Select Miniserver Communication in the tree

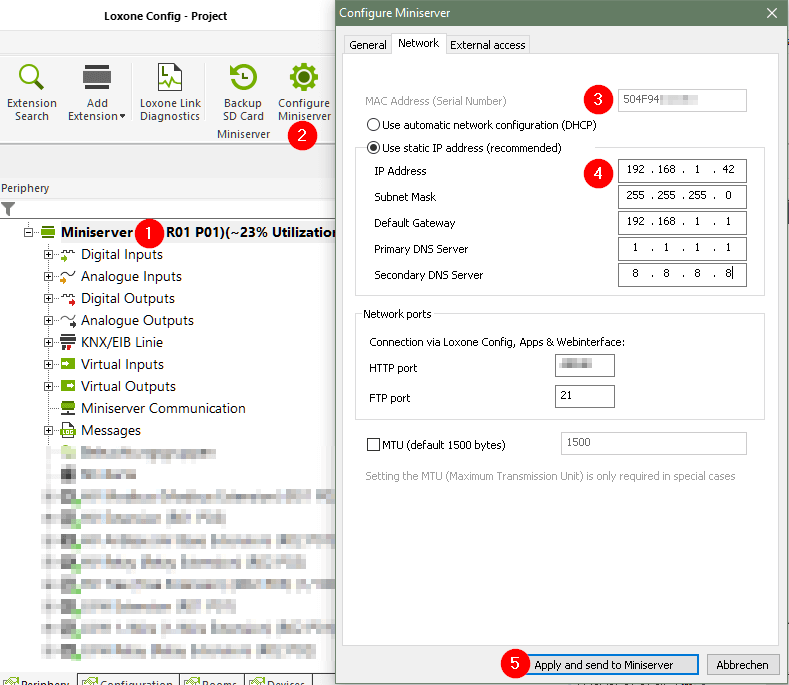[x=163, y=408]
